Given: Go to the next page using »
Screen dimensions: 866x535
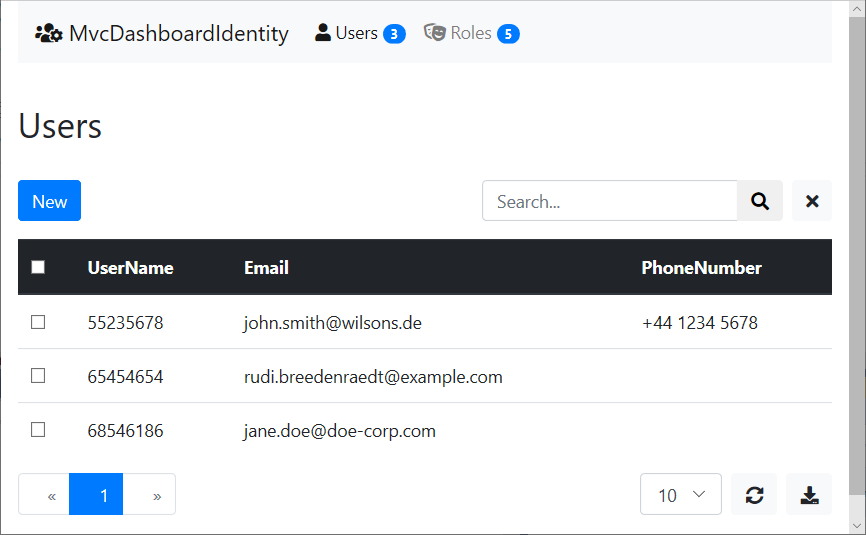Looking at the screenshot, I should 156,495.
